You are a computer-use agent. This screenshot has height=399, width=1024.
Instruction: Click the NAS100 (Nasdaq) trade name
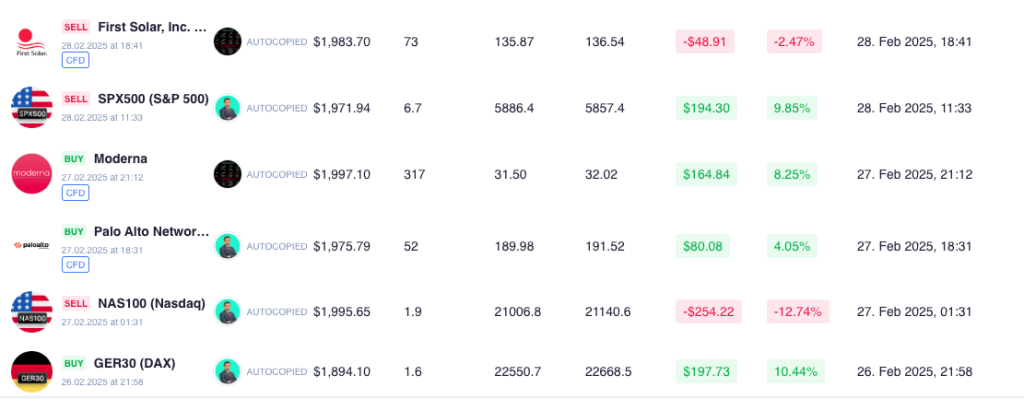152,303
